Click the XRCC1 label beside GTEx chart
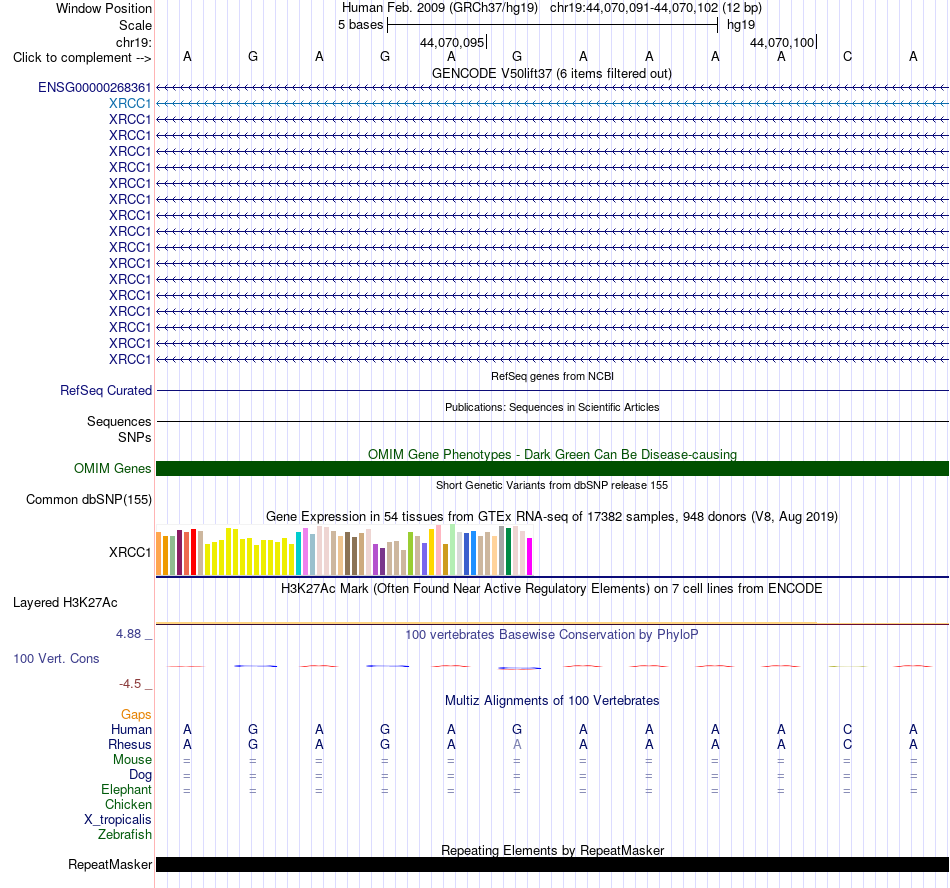 click(x=130, y=552)
